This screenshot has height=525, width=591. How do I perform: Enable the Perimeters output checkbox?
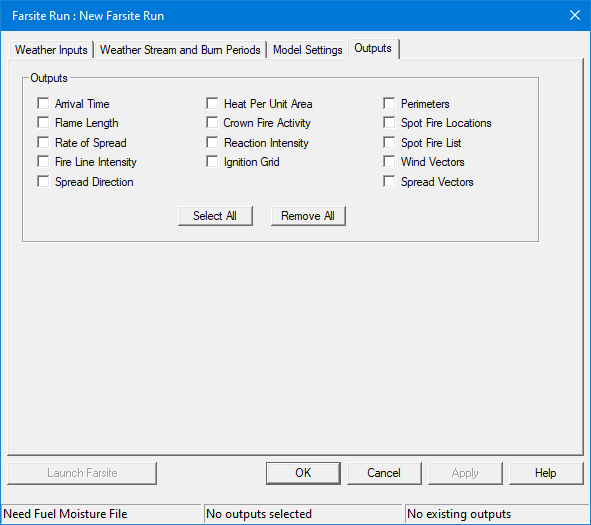(x=389, y=103)
